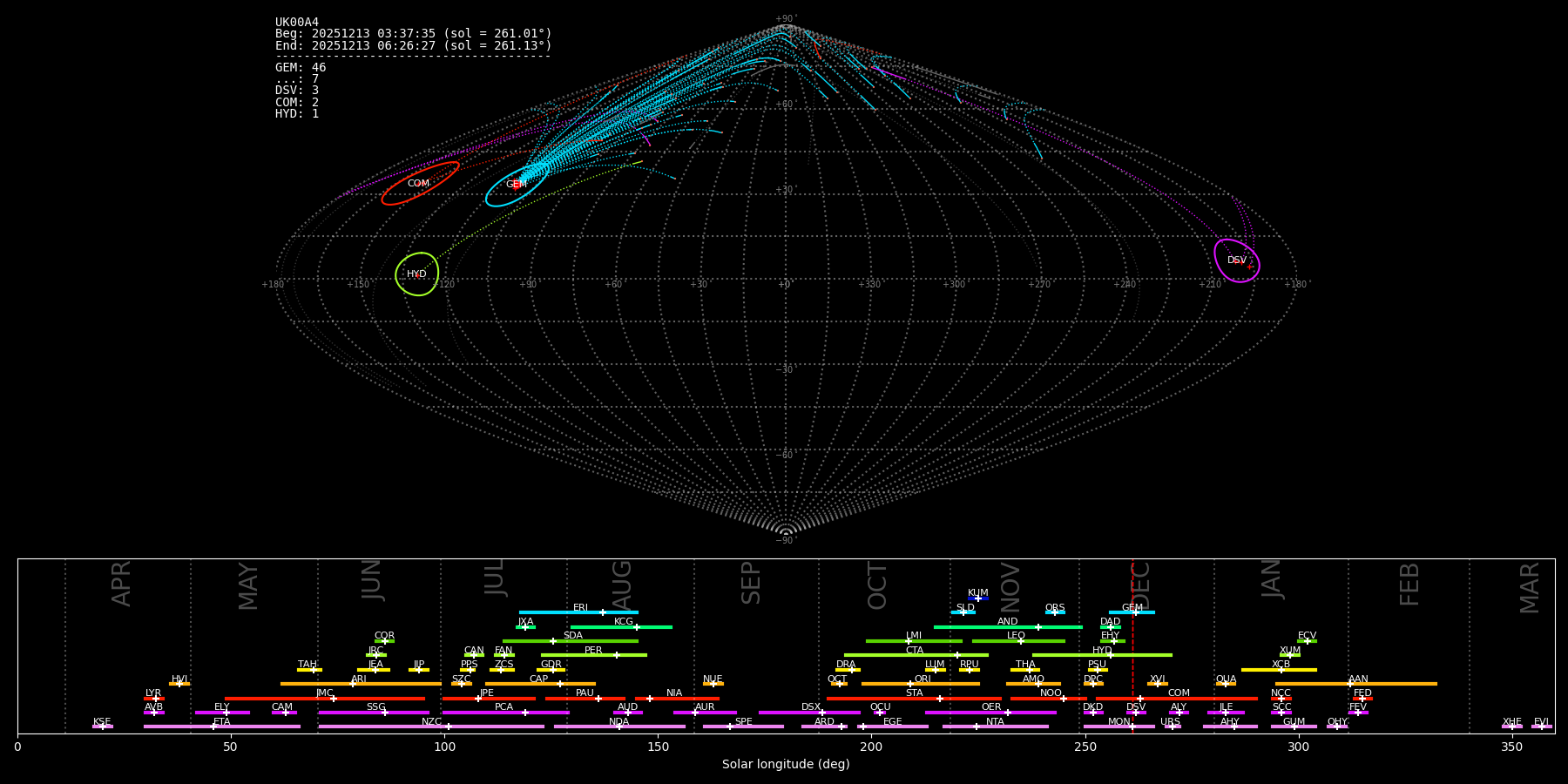
Task: Select the DSV: 3 count entry
Action: point(297,91)
